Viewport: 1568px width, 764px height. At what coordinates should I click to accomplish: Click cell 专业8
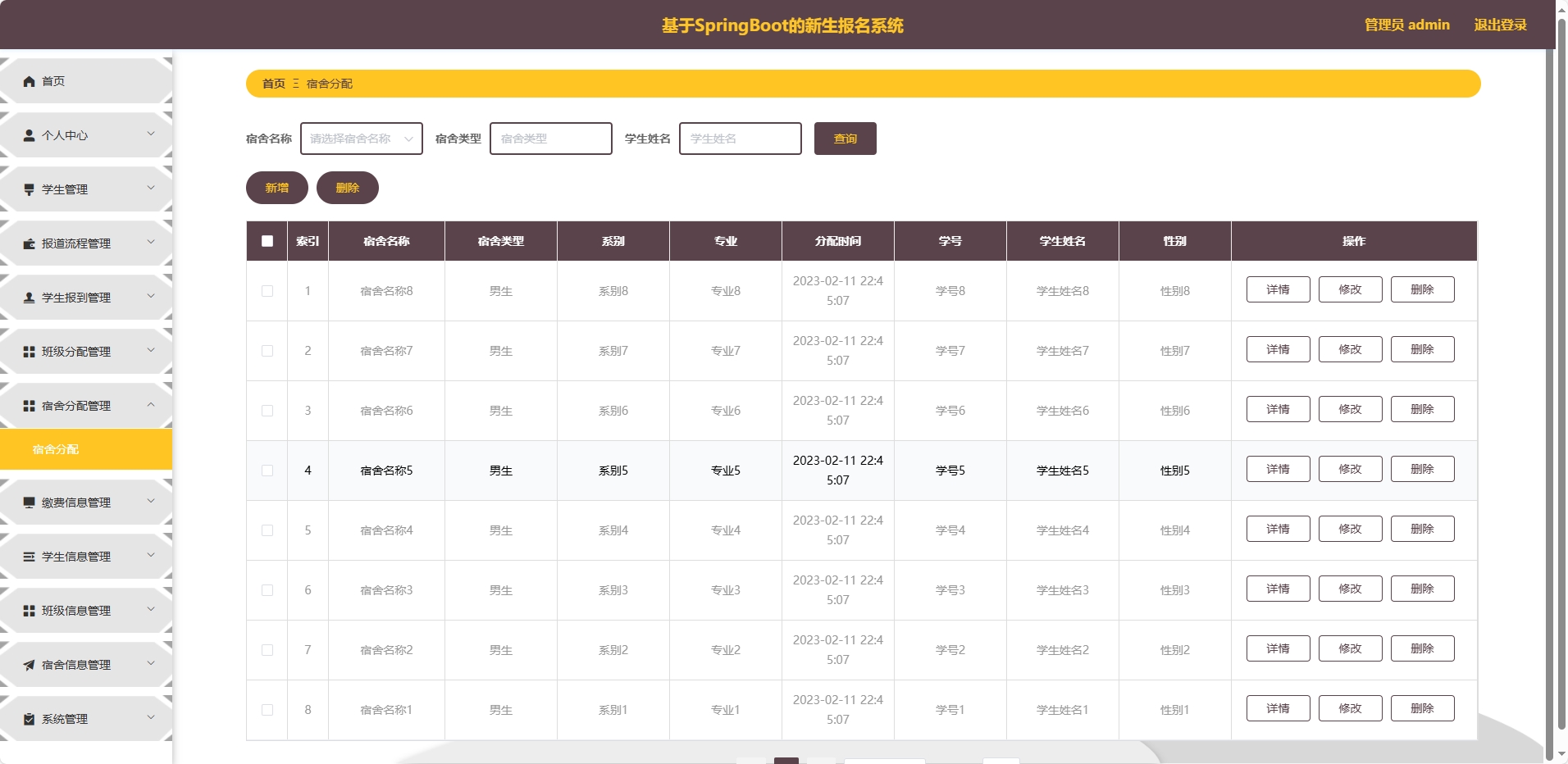pyautogui.click(x=726, y=291)
